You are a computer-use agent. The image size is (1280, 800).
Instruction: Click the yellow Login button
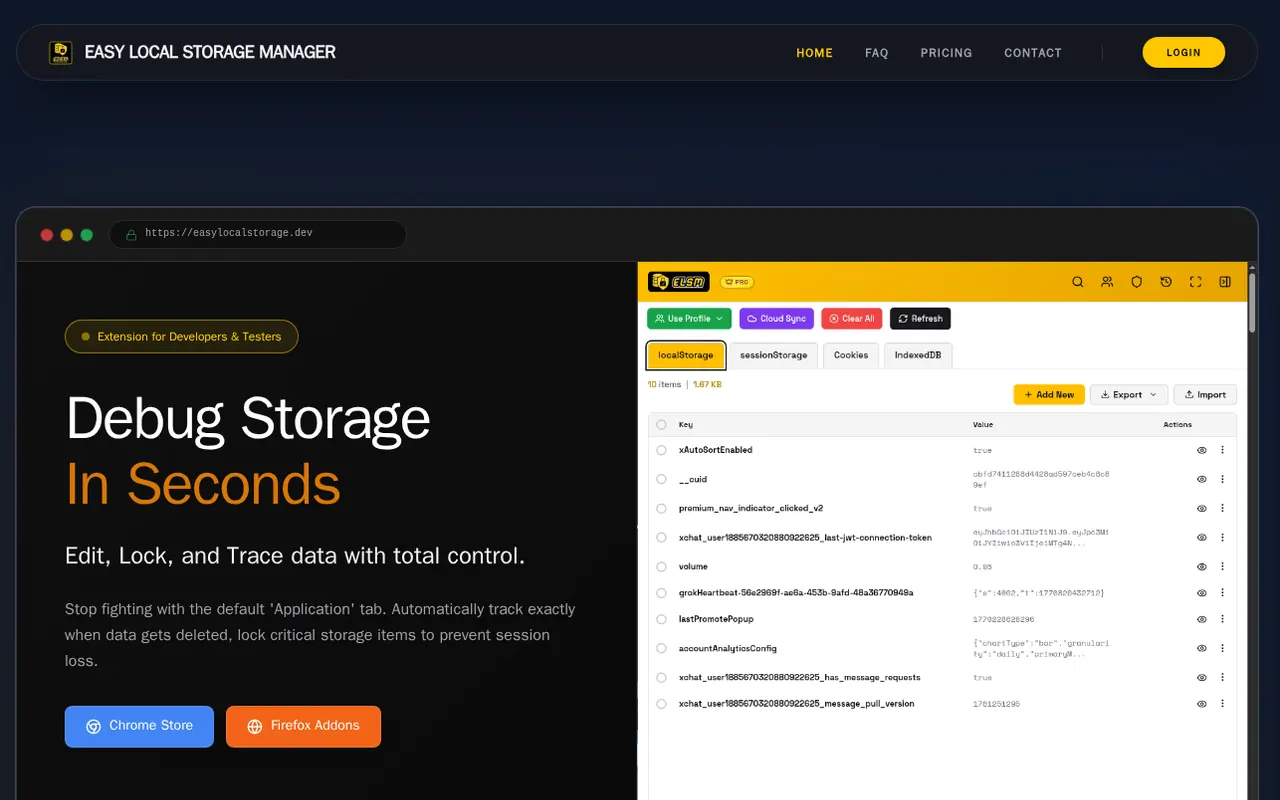pos(1184,52)
